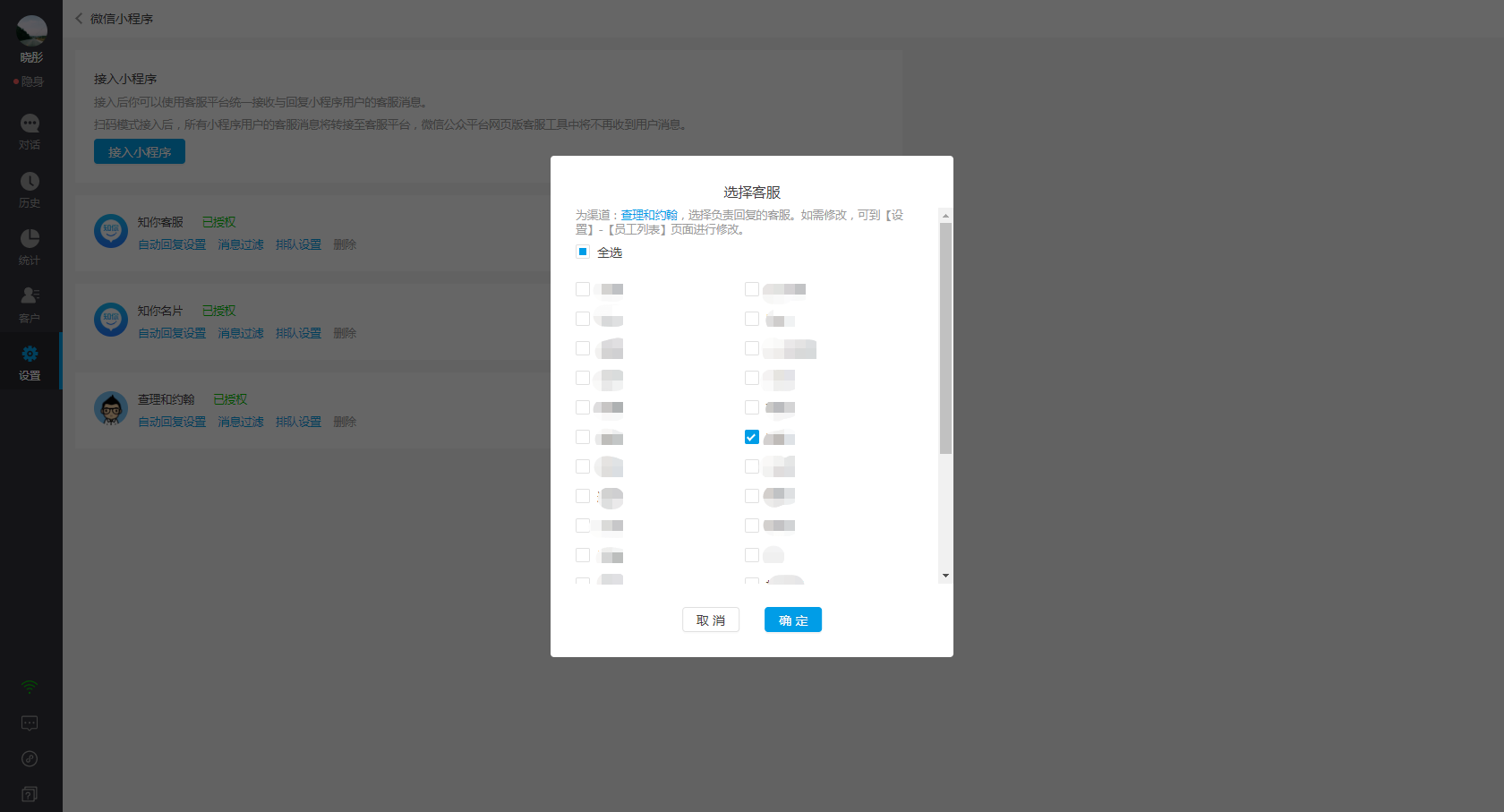This screenshot has height=812, width=1504.
Task: Click scrollbar up arrow in agent list
Action: coord(945,216)
